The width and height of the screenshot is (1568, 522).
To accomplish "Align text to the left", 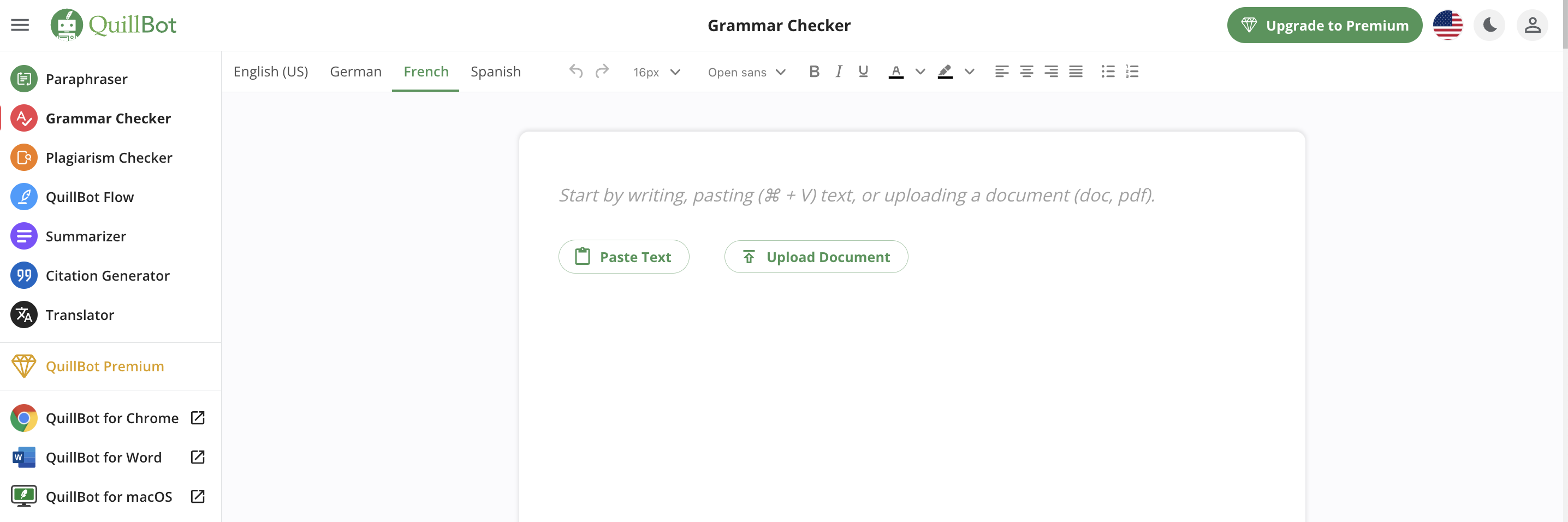I will [x=1002, y=72].
